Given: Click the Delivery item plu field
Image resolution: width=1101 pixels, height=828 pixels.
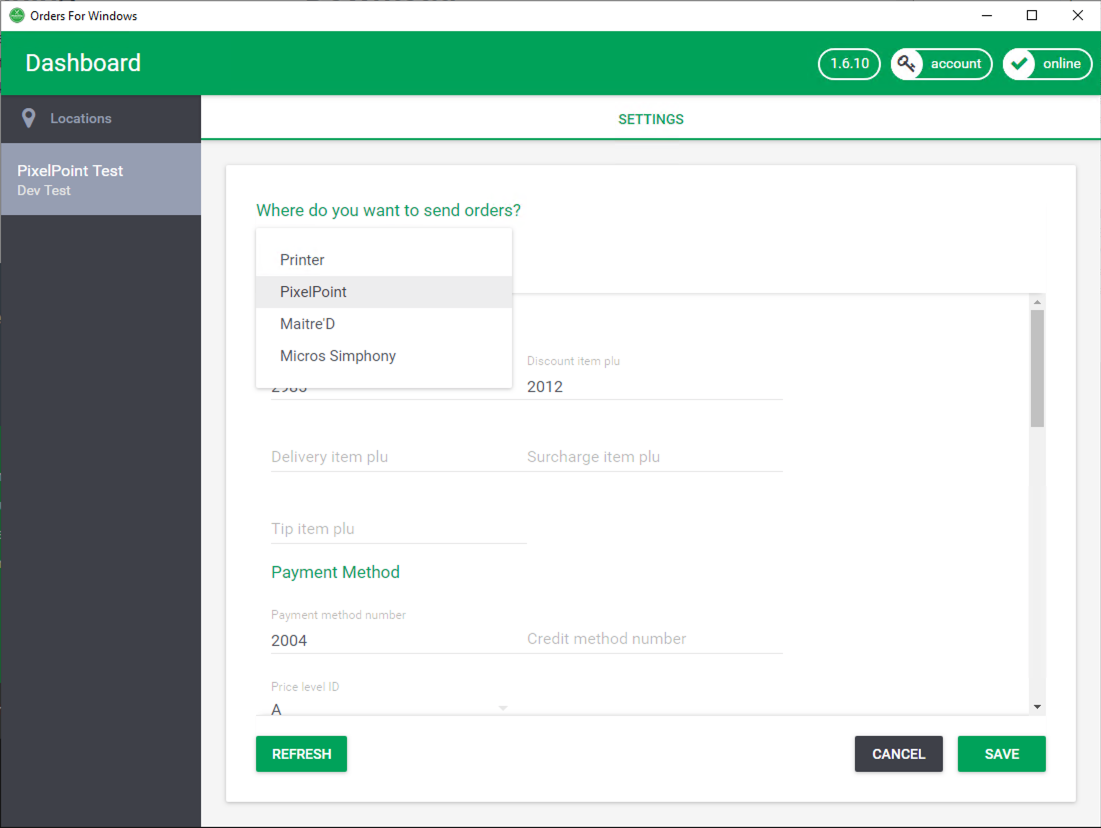Looking at the screenshot, I should coord(398,457).
